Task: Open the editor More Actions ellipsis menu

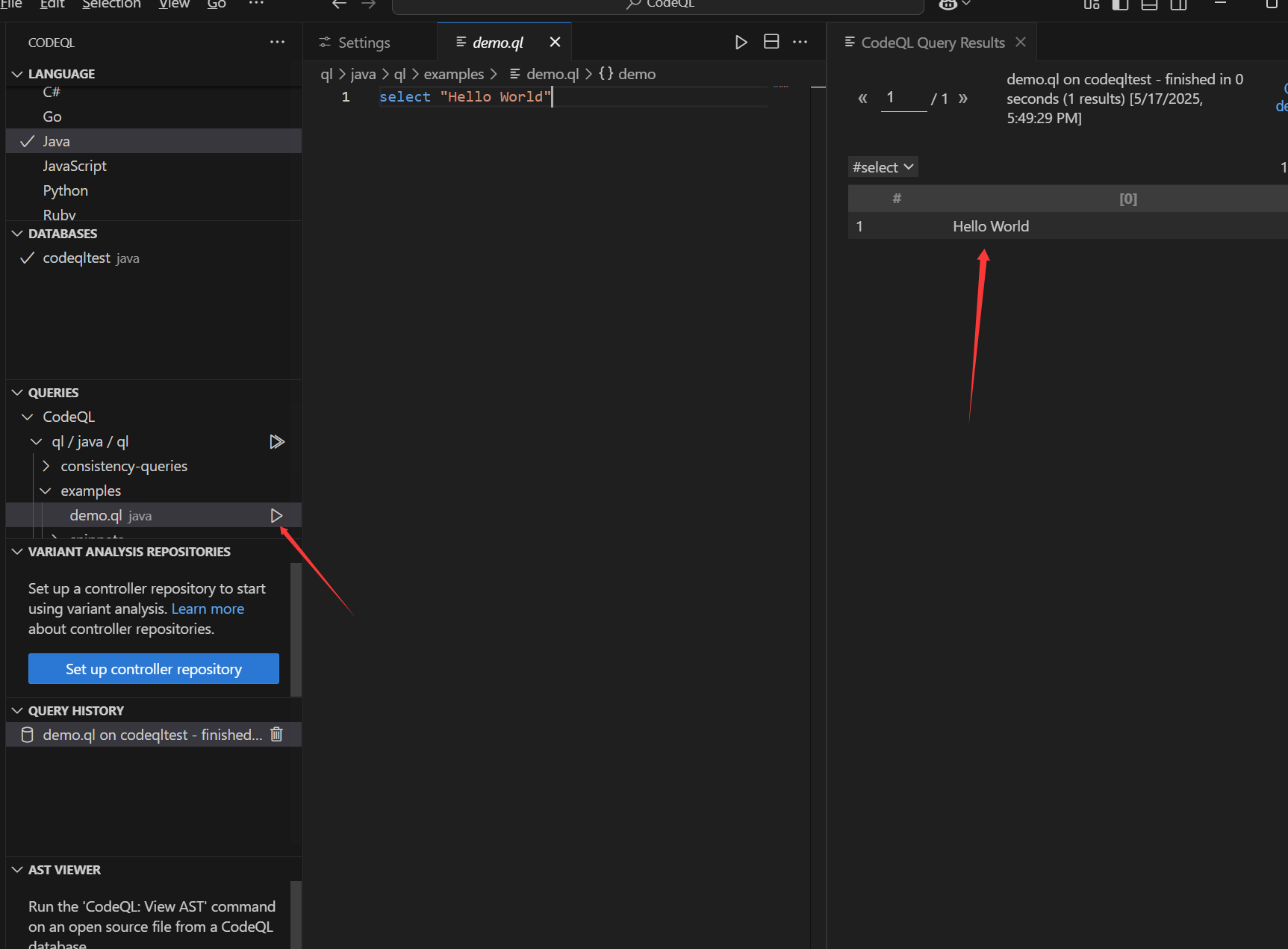Action: coord(800,43)
